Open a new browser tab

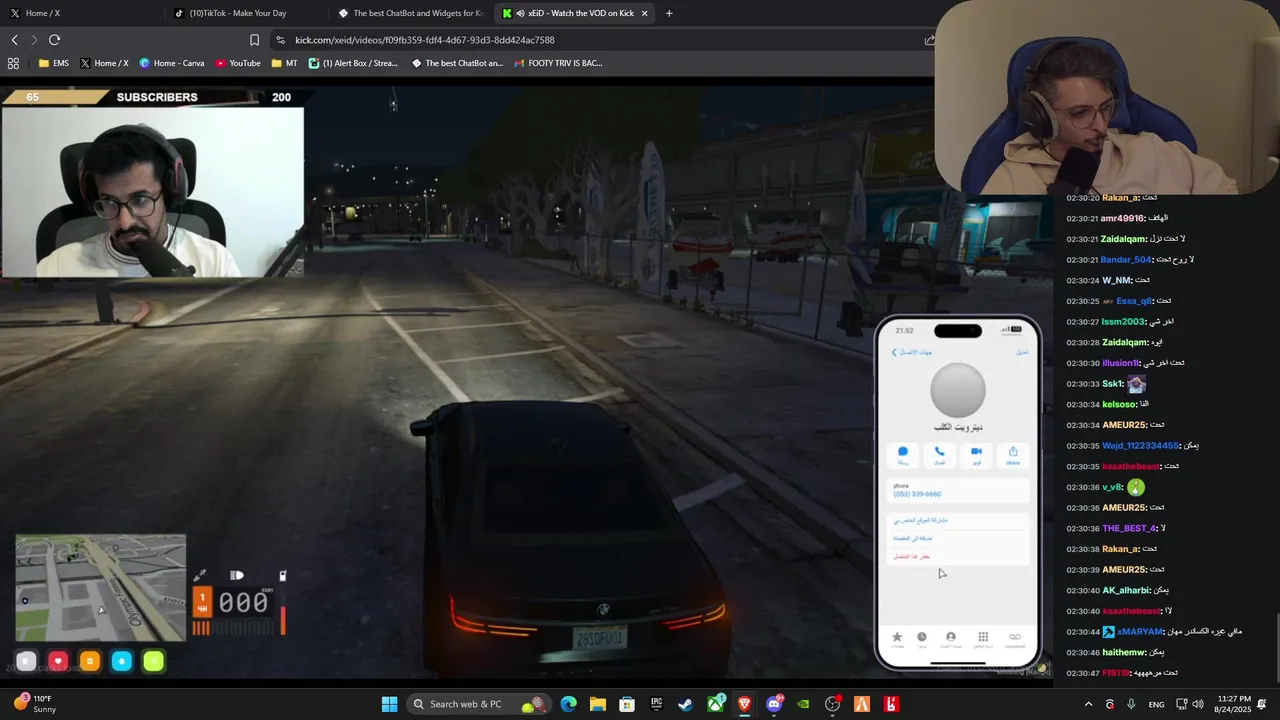point(669,13)
